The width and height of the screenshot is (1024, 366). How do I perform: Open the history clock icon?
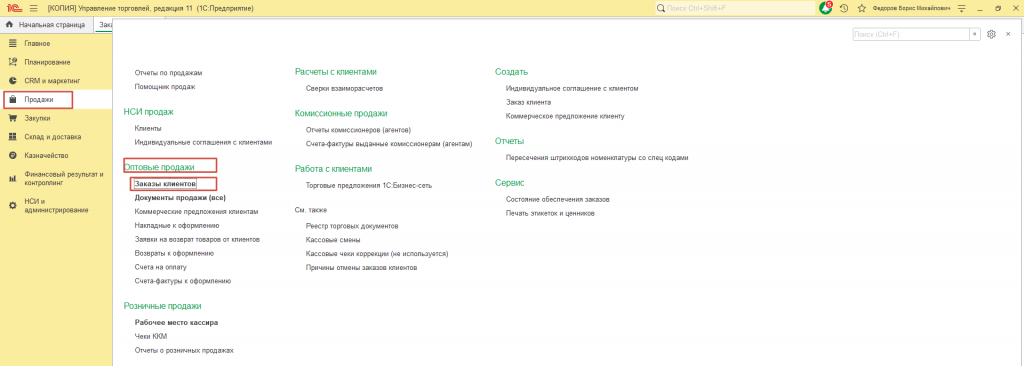click(844, 8)
